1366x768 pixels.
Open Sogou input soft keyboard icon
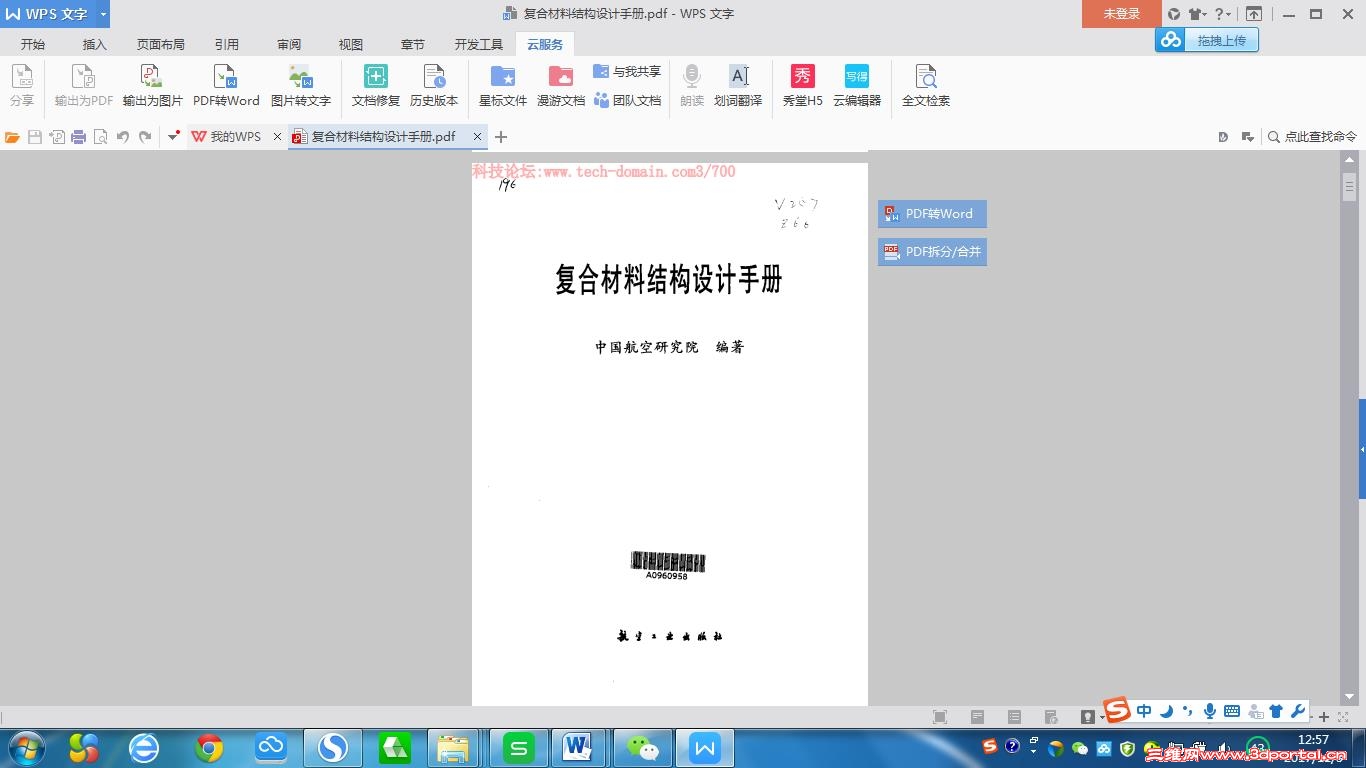click(x=1232, y=711)
